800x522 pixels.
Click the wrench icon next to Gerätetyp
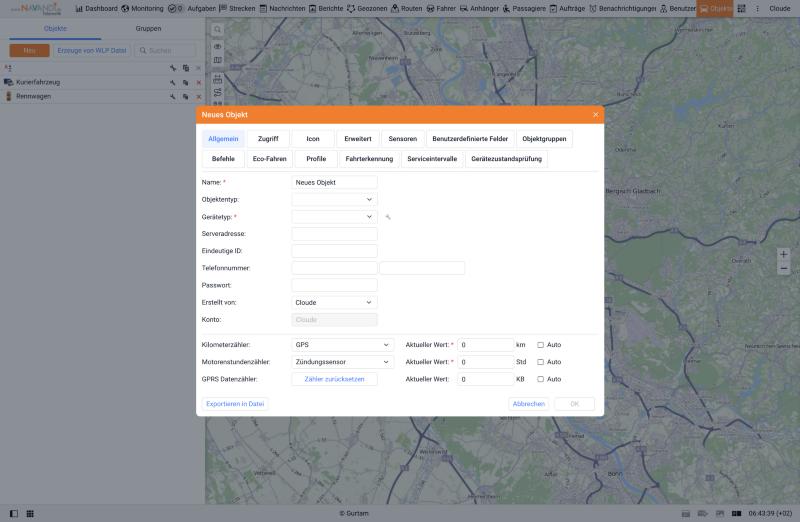tap(388, 217)
